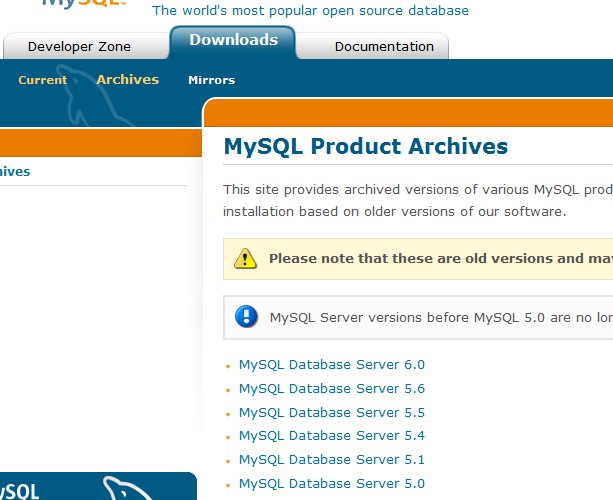The height and width of the screenshot is (500, 613).
Task: Click the MySQL logo at top
Action: 84,4
